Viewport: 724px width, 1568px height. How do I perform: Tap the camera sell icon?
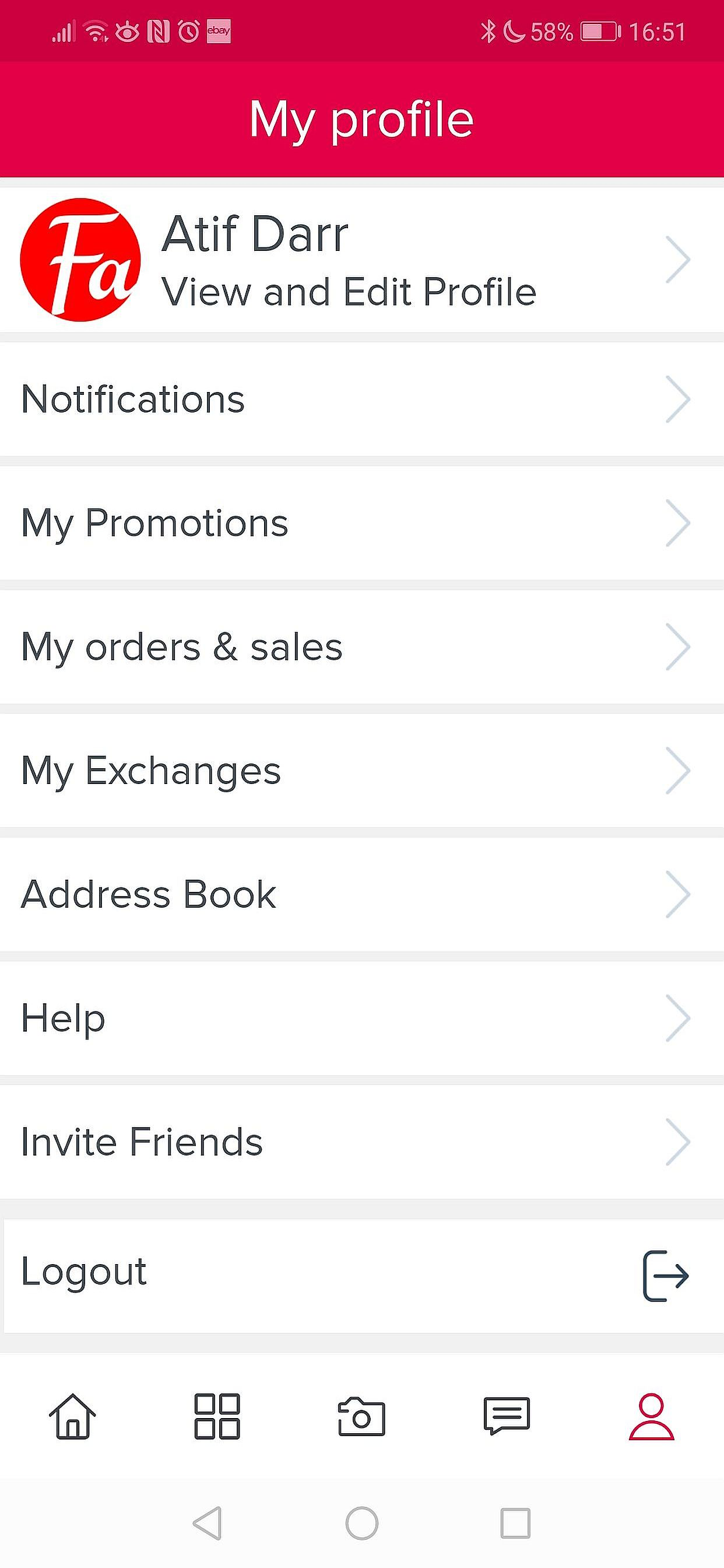point(361,1416)
